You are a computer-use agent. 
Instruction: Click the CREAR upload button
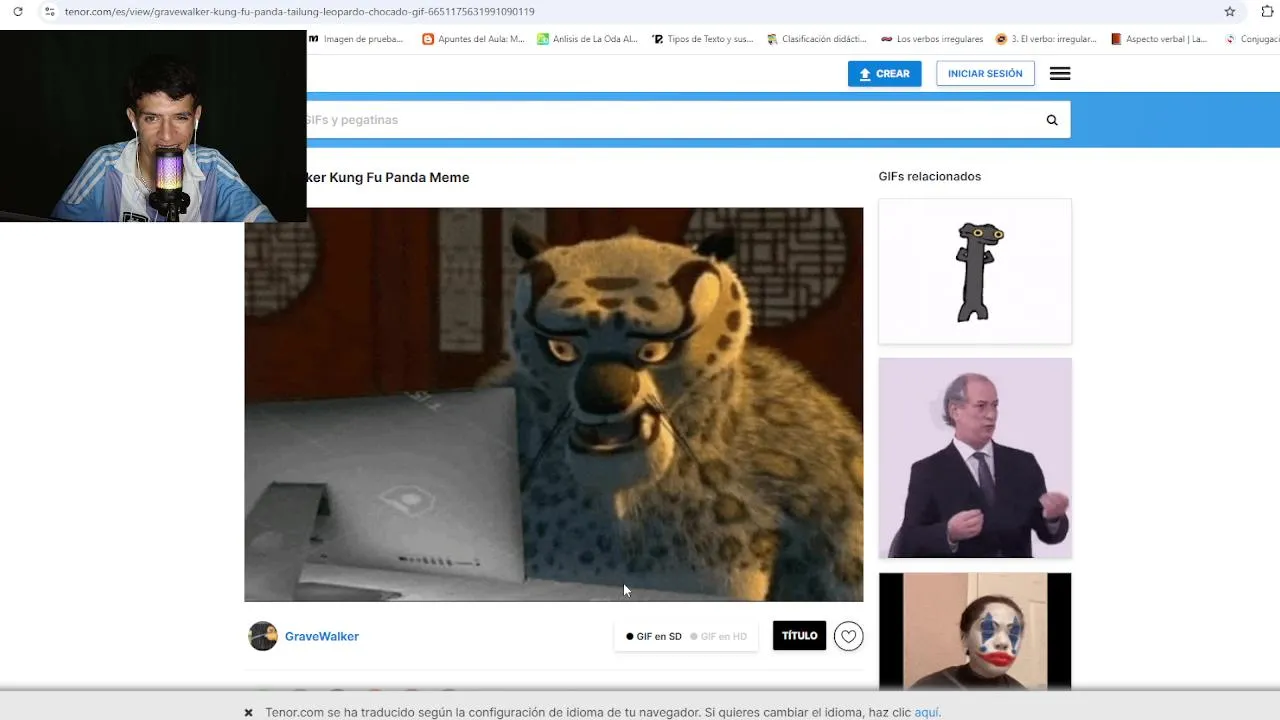884,73
